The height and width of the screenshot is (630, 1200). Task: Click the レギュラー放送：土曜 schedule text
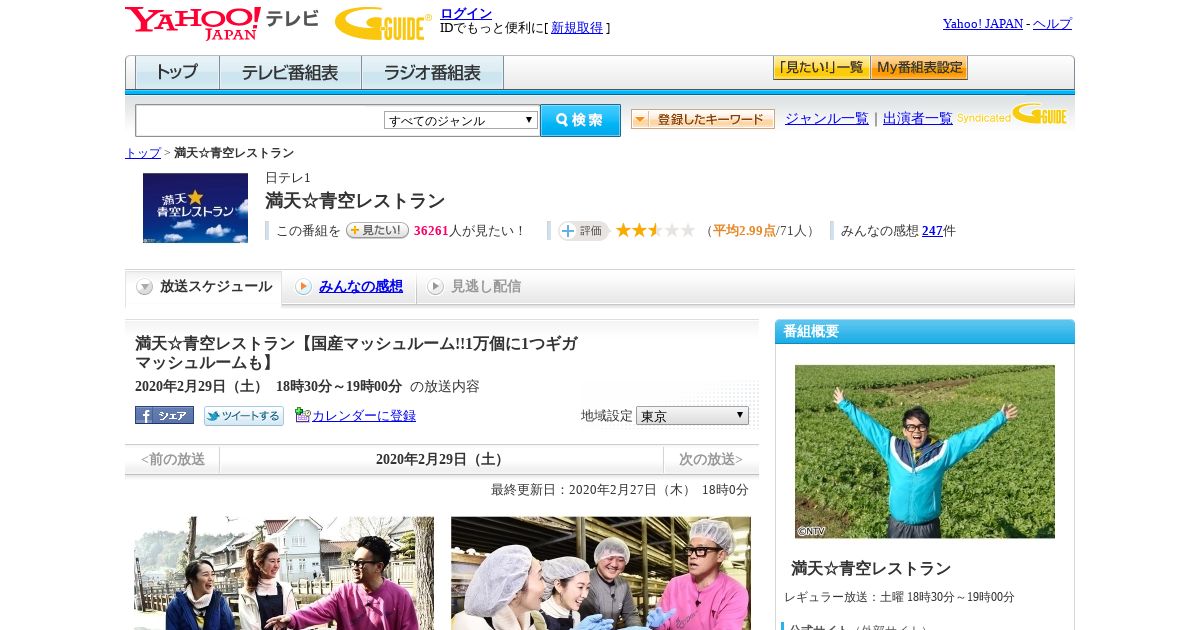pos(899,597)
